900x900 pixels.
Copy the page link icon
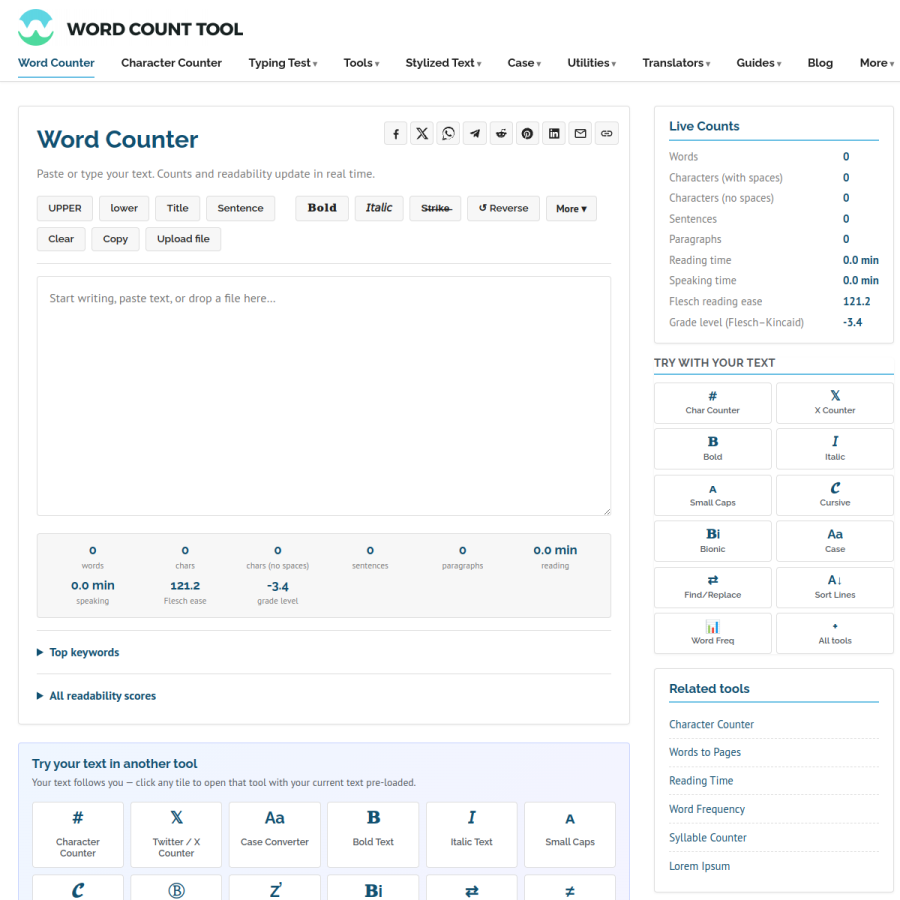point(607,134)
